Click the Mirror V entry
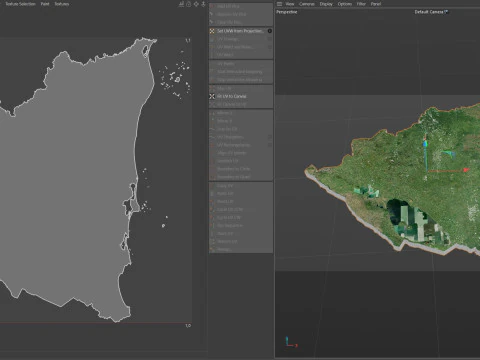This screenshot has height=360, width=480. coord(241,121)
